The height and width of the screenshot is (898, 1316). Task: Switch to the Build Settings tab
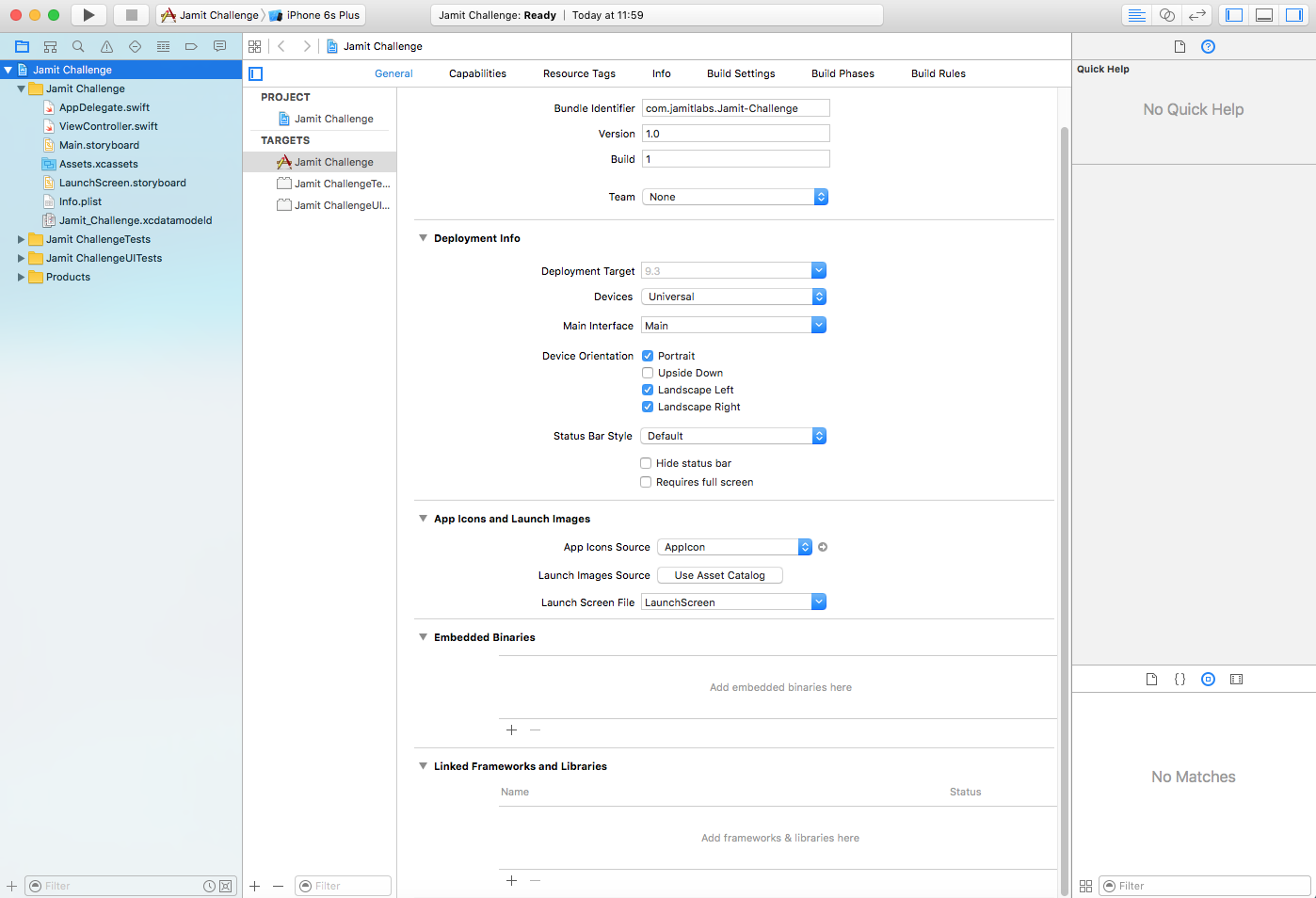[x=741, y=73]
